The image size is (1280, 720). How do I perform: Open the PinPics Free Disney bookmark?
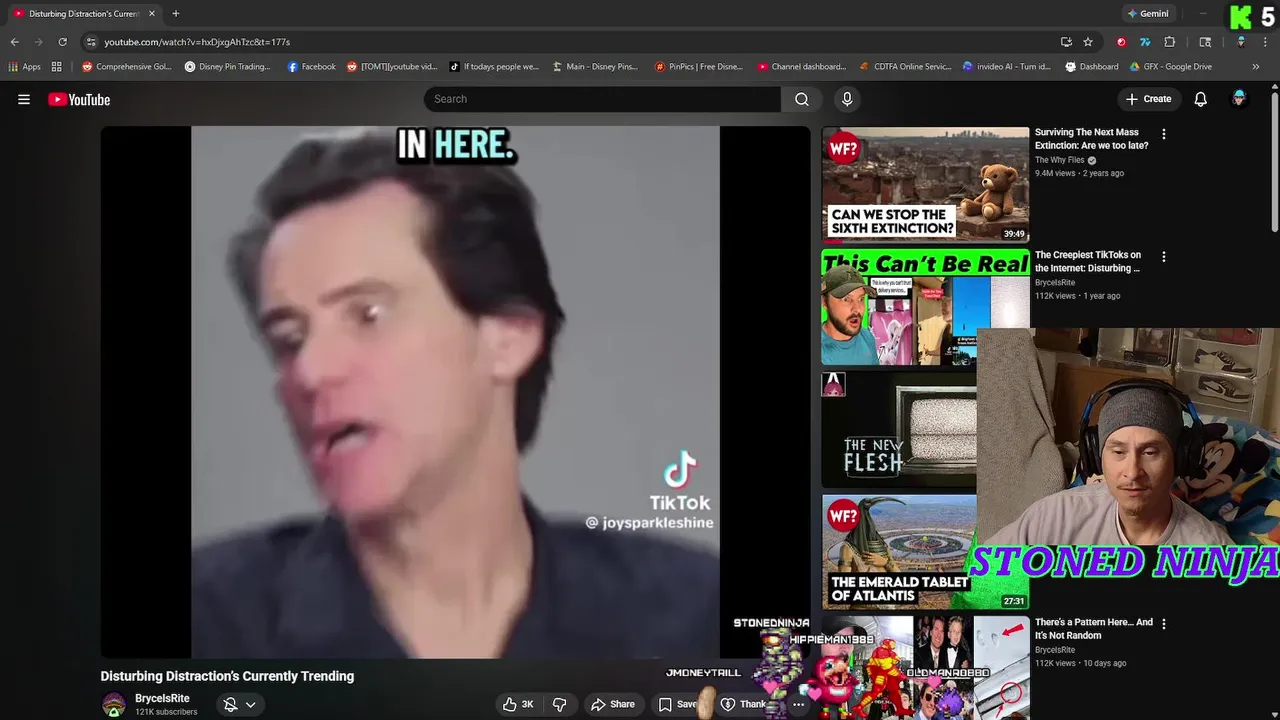pos(698,67)
